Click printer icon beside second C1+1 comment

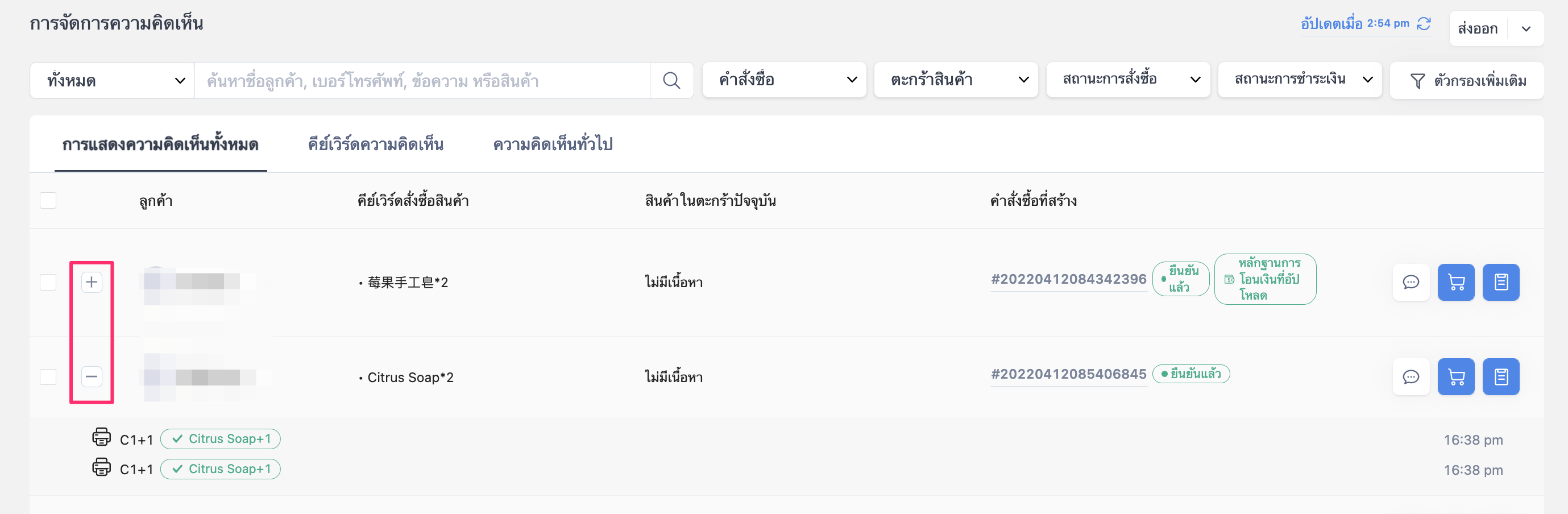pos(101,467)
